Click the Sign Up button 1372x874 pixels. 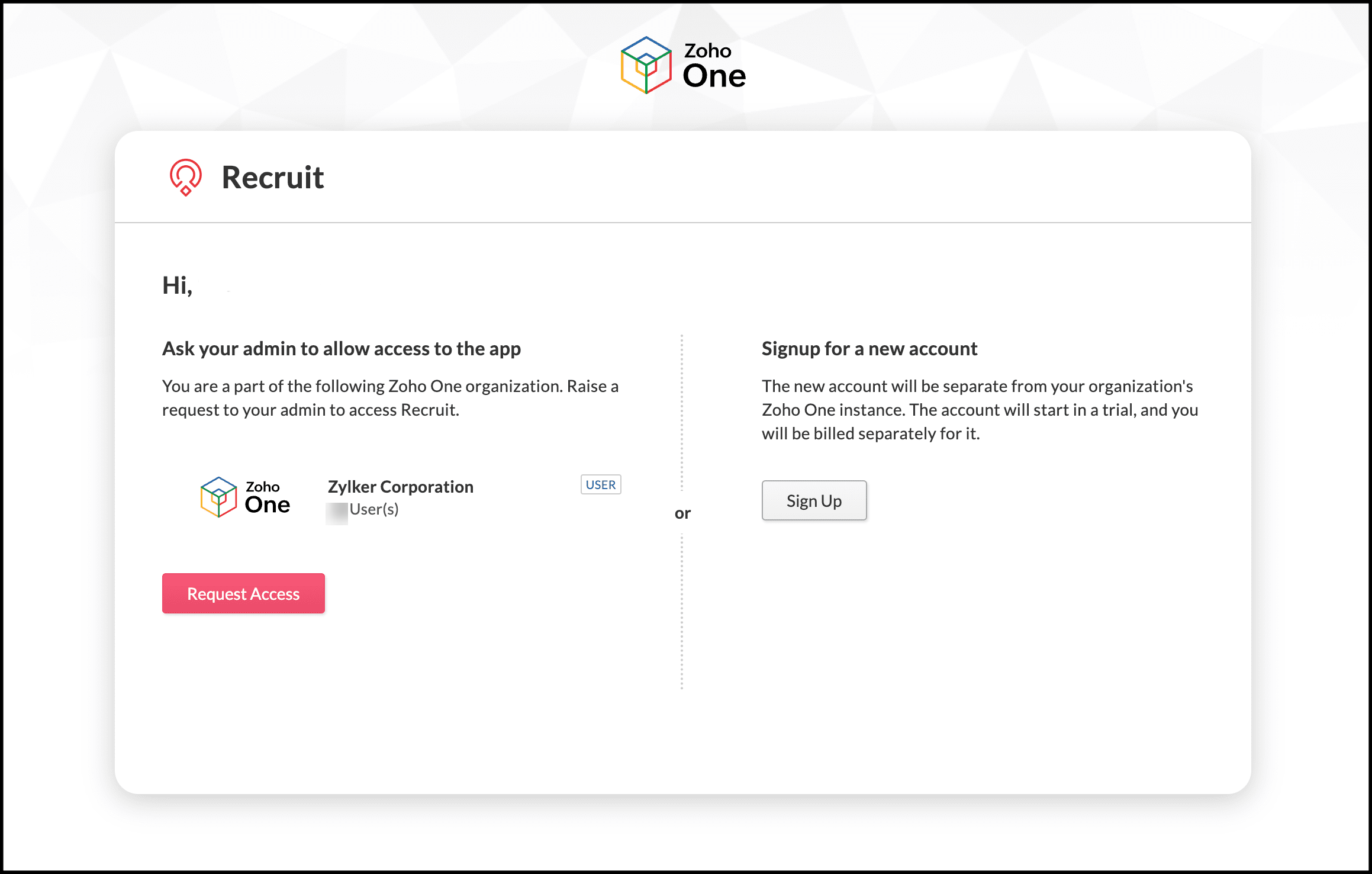point(814,500)
